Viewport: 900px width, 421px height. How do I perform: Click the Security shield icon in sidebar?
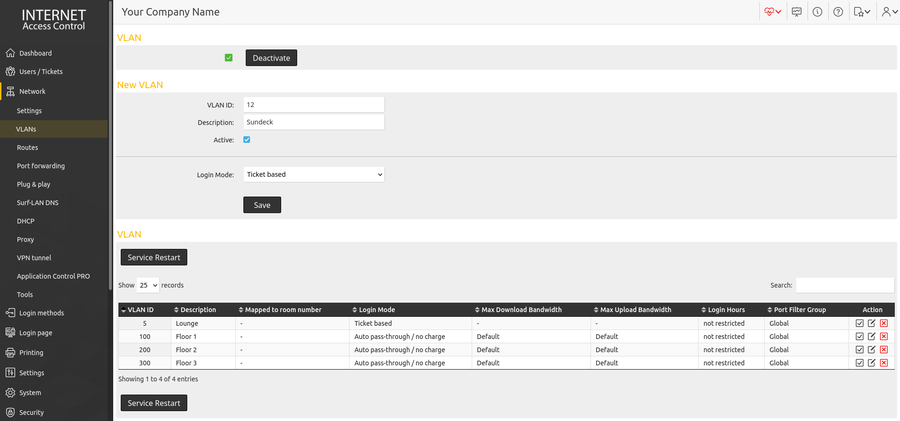pos(10,412)
